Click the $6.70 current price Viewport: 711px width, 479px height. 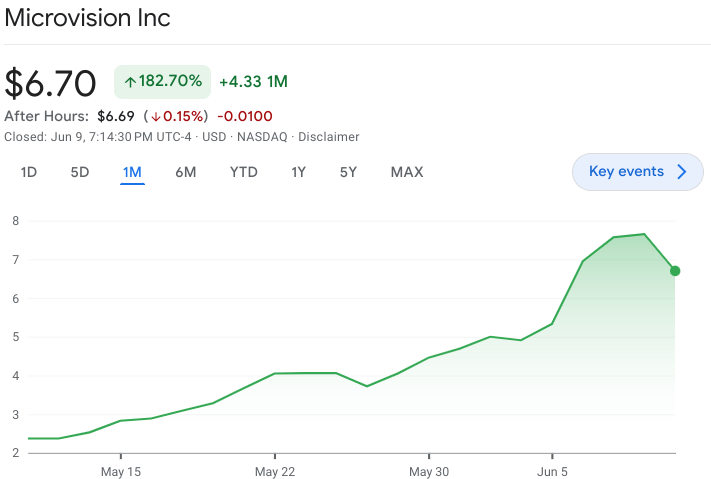(50, 82)
